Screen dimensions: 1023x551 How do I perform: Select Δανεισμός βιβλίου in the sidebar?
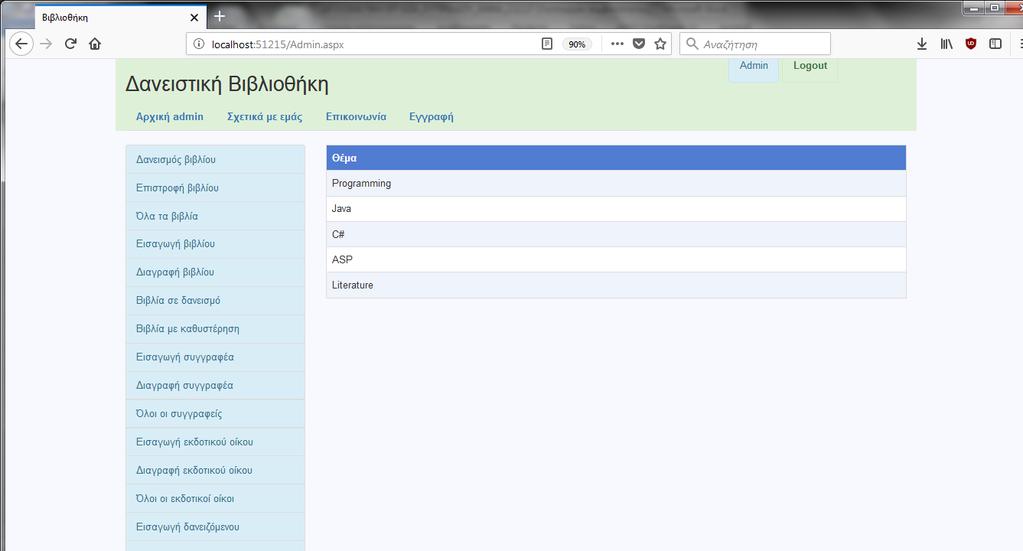point(215,159)
